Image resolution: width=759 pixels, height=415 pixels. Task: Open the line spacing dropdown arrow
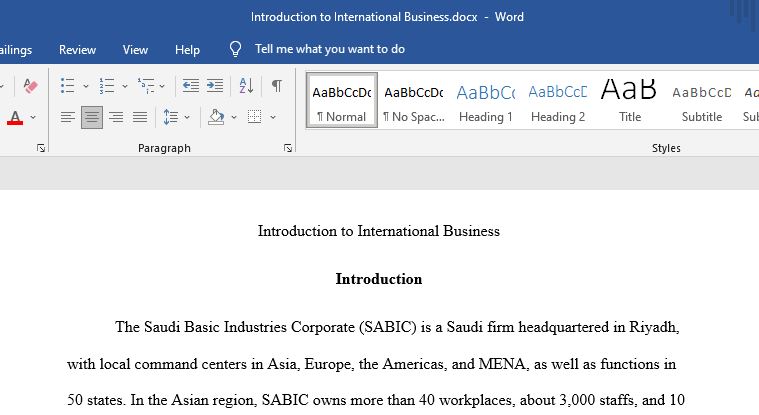187,117
